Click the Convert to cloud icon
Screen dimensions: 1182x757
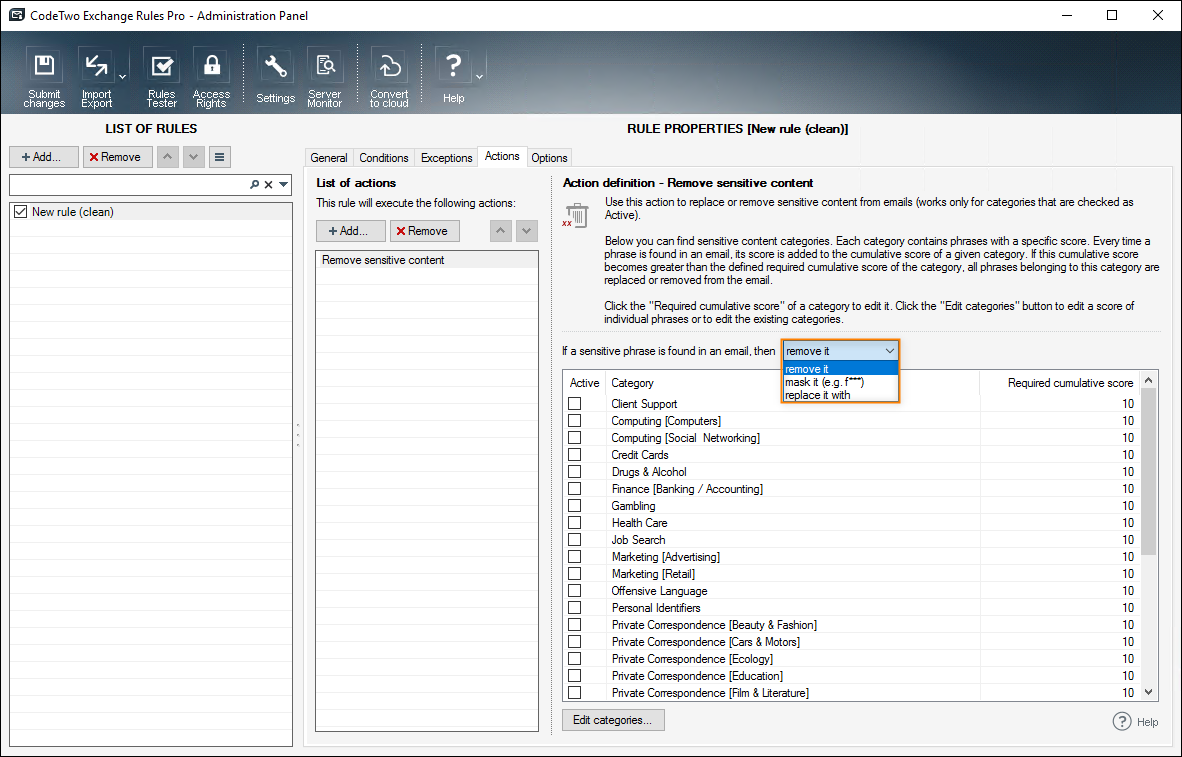pyautogui.click(x=389, y=78)
